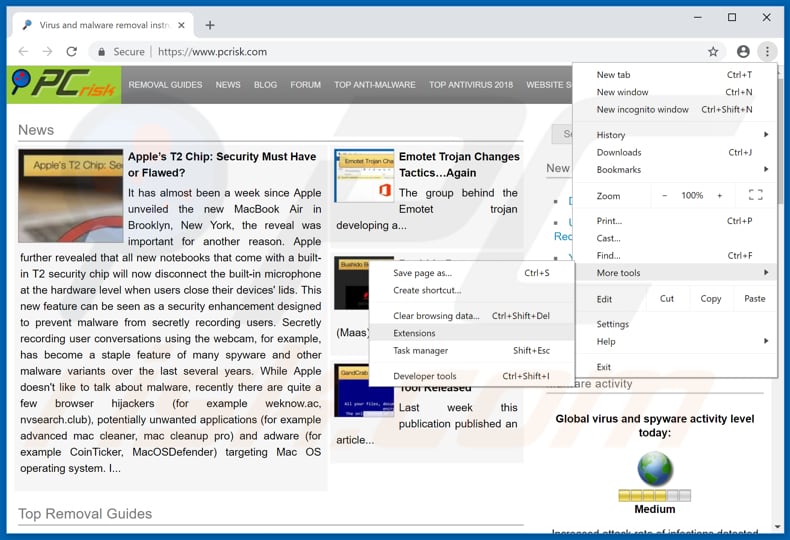Open a new tab with plus button
This screenshot has height=540, width=790.
[210, 24]
